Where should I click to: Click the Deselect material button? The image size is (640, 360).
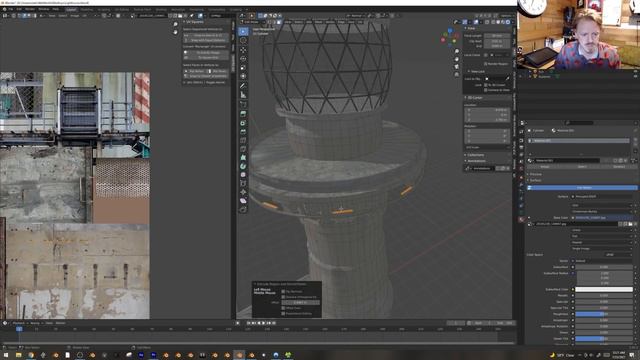pyautogui.click(x=619, y=167)
